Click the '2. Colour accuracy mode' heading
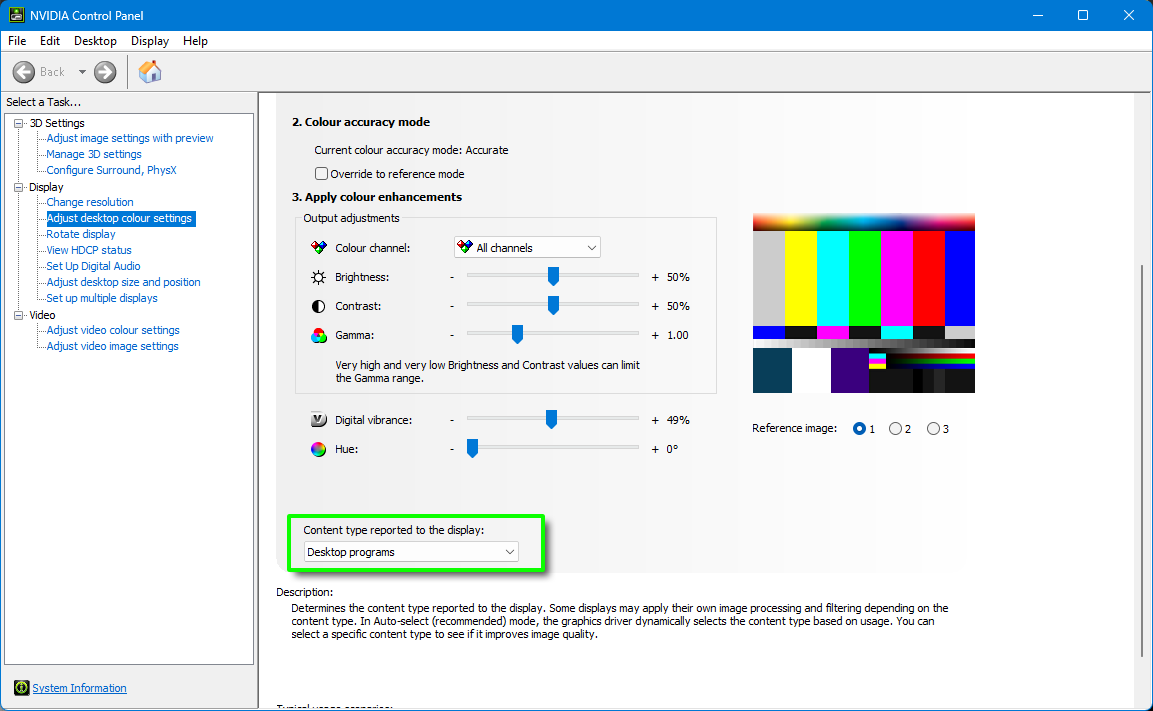The image size is (1153, 711). tap(361, 122)
